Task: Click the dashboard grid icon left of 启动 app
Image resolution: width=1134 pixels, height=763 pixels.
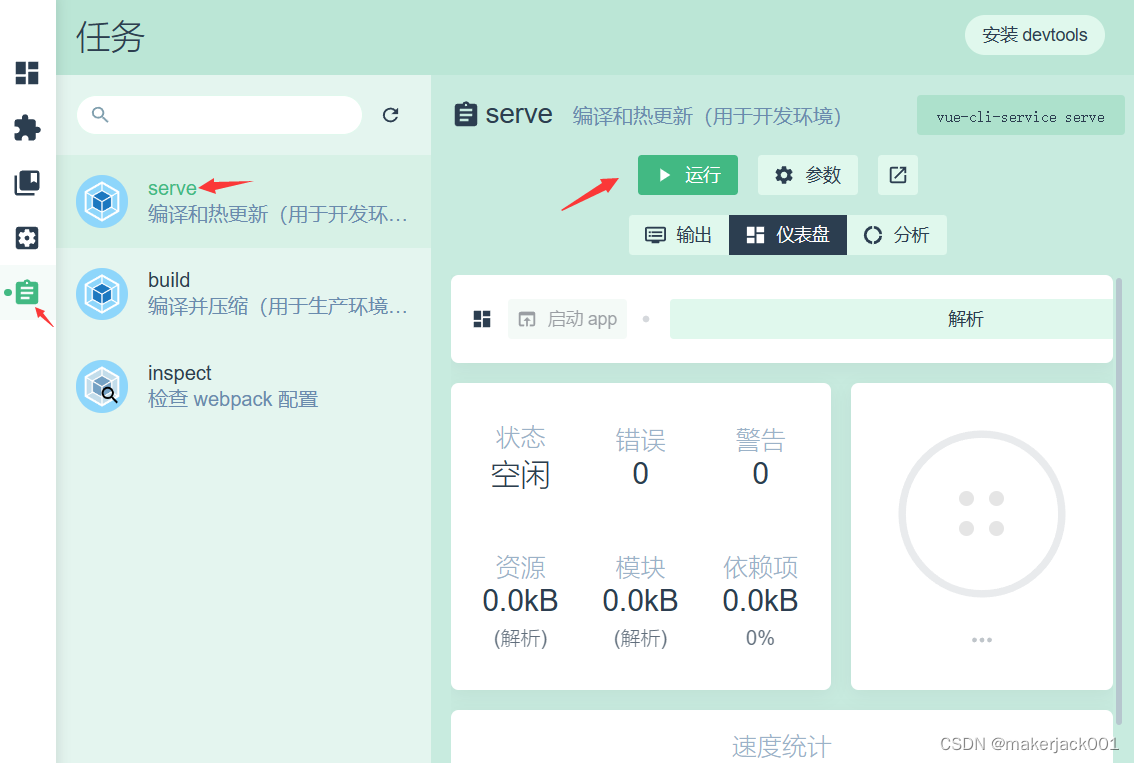Action: [482, 319]
